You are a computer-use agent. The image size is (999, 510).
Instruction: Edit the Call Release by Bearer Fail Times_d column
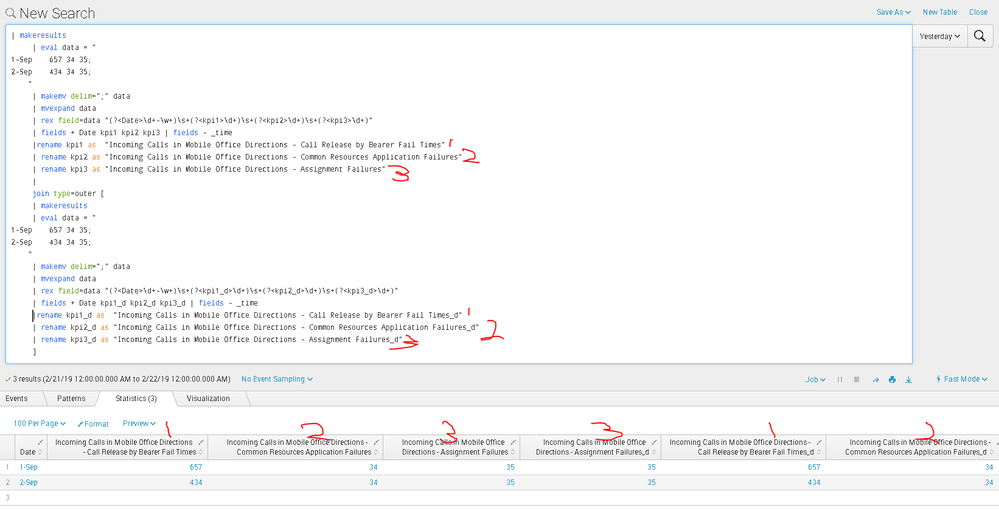pos(819,441)
